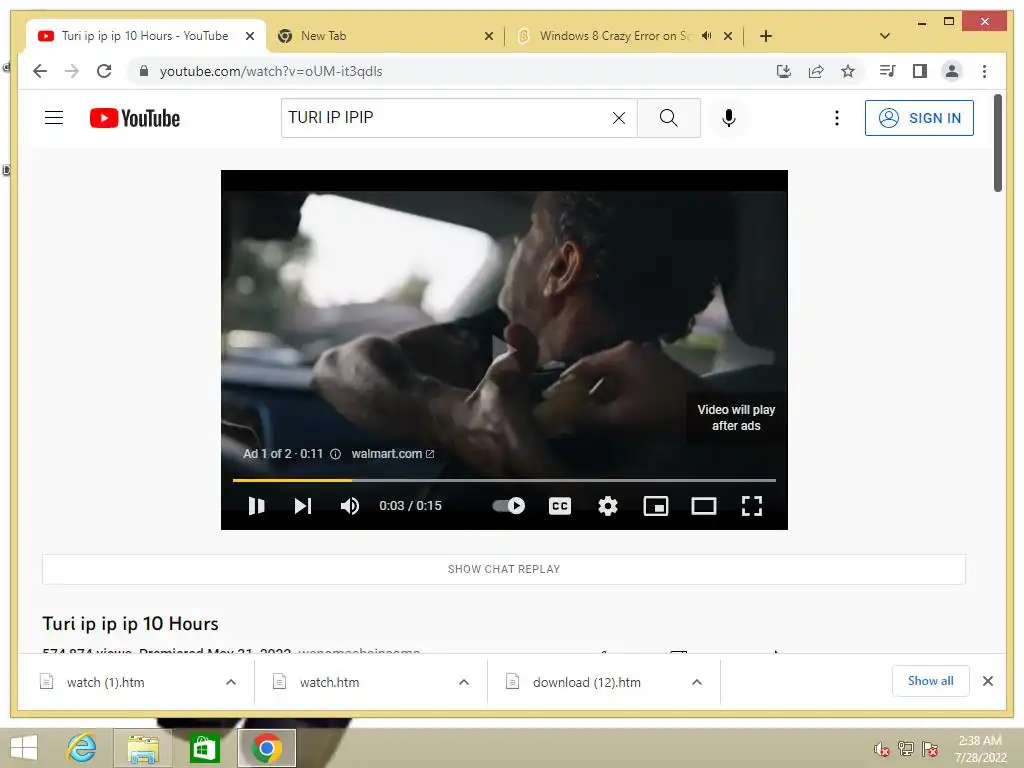
Task: Click SHOW CHAT REPLAY
Action: click(504, 569)
